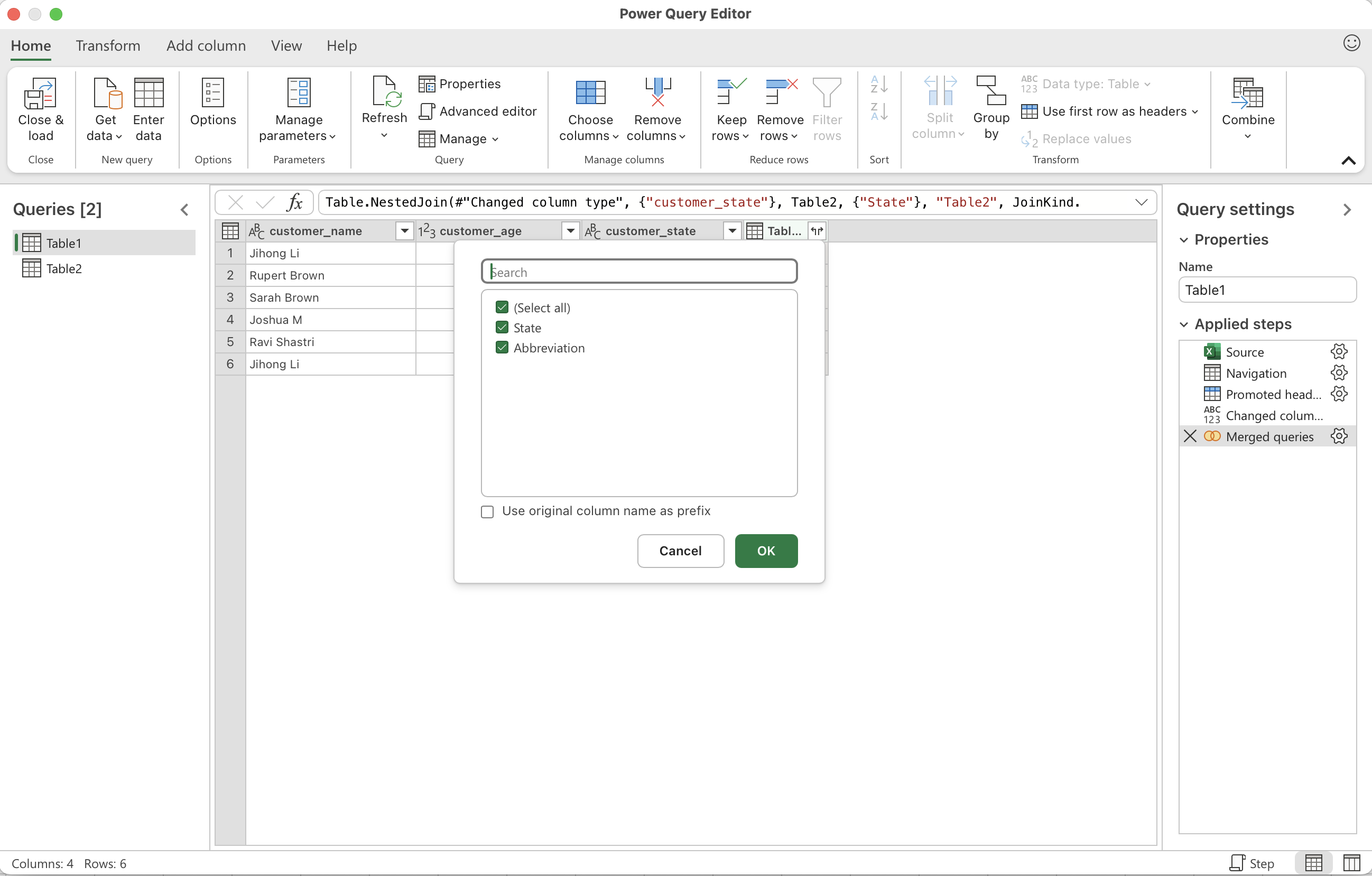Screen dimensions: 1372x876
Task: Open the Add column tab
Action: point(206,45)
